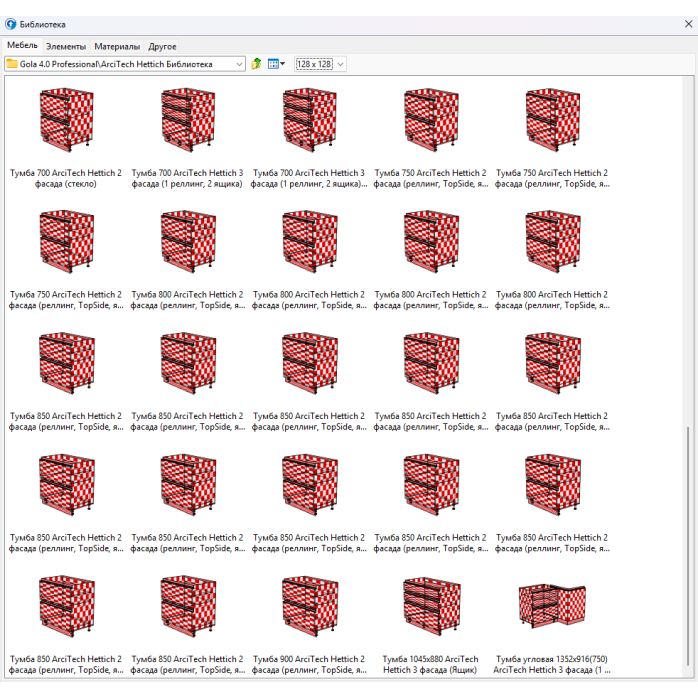Click the vertical scrollbar thumb
The image size is (698, 698).
point(687,548)
